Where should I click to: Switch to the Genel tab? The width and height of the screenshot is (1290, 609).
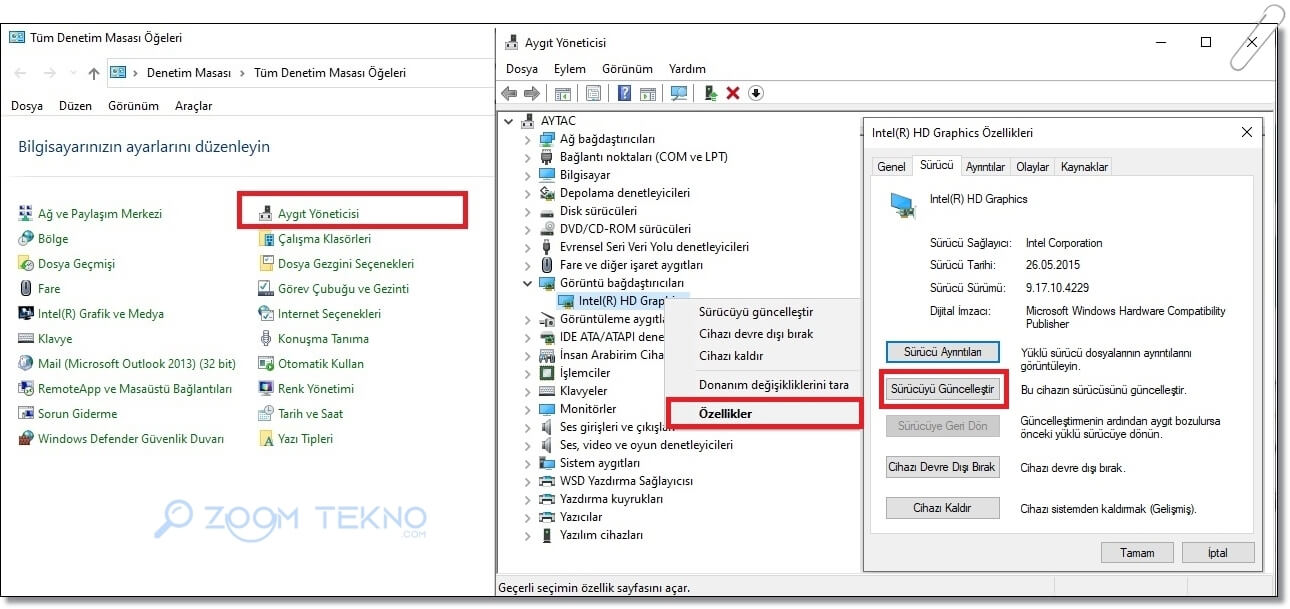[x=891, y=167]
